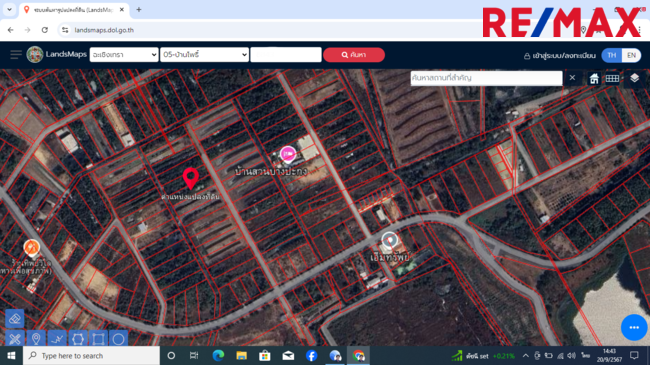The image size is (650, 365).
Task: Expand the district dropdown showing 05
Action: pos(204,55)
